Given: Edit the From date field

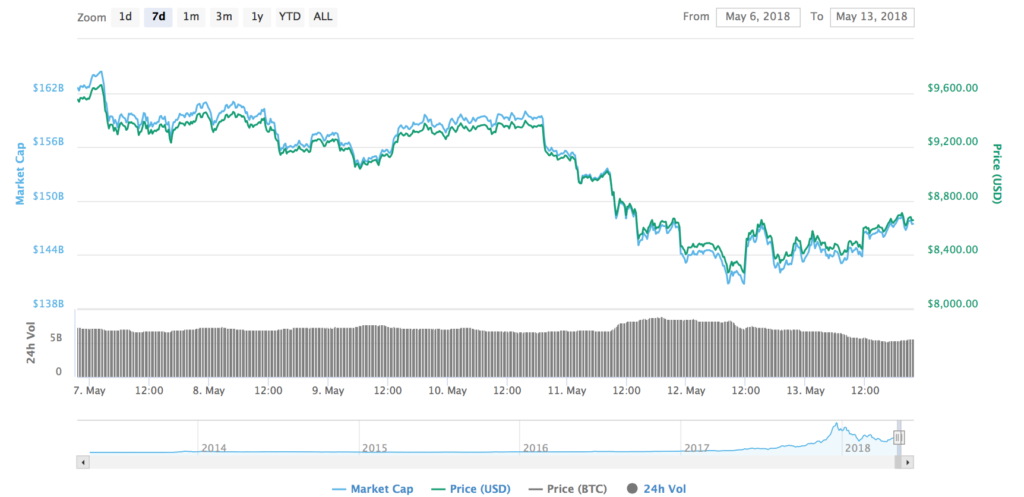Looking at the screenshot, I should (758, 17).
